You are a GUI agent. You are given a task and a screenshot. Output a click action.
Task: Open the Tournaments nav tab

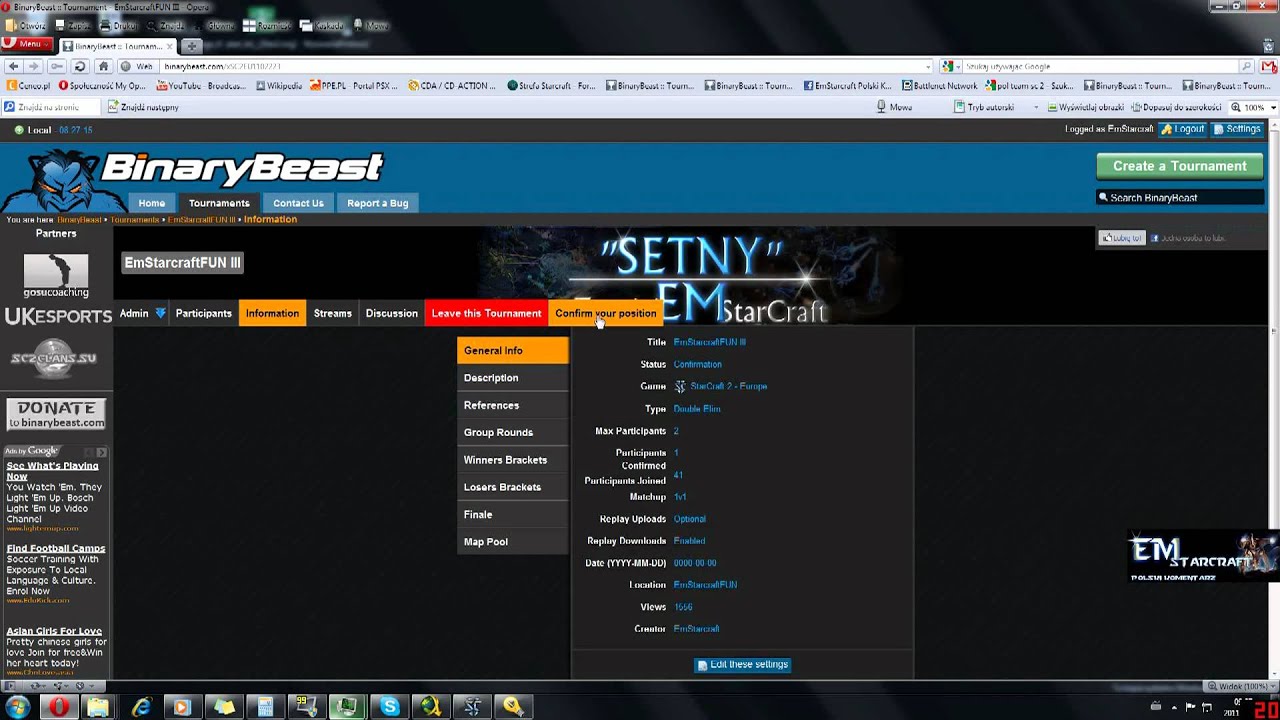tap(219, 203)
